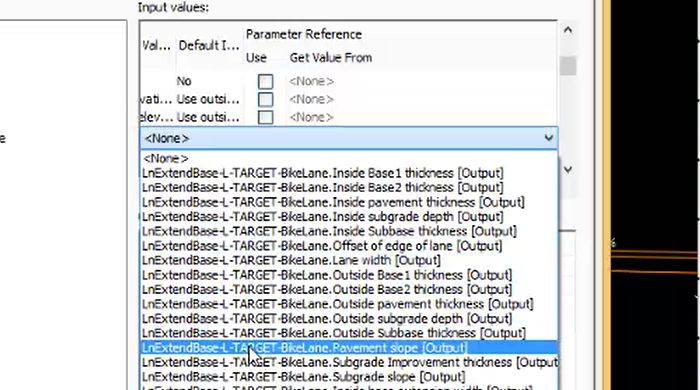Viewport: 700px width, 390px height.
Task: Tick the Use checkbox in the 'No' row
Action: (x=265, y=81)
